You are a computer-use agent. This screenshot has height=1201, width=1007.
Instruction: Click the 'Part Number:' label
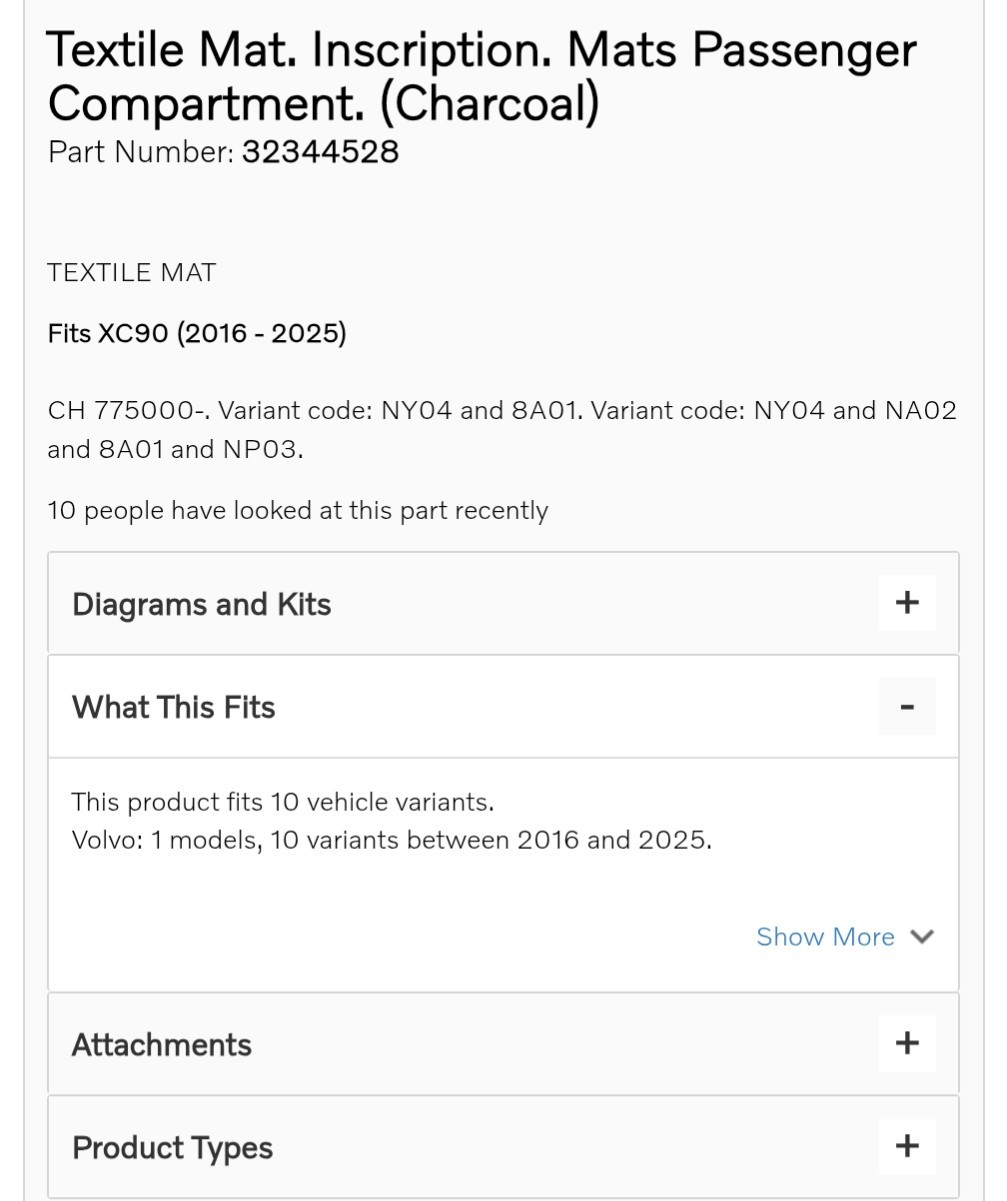coord(141,152)
